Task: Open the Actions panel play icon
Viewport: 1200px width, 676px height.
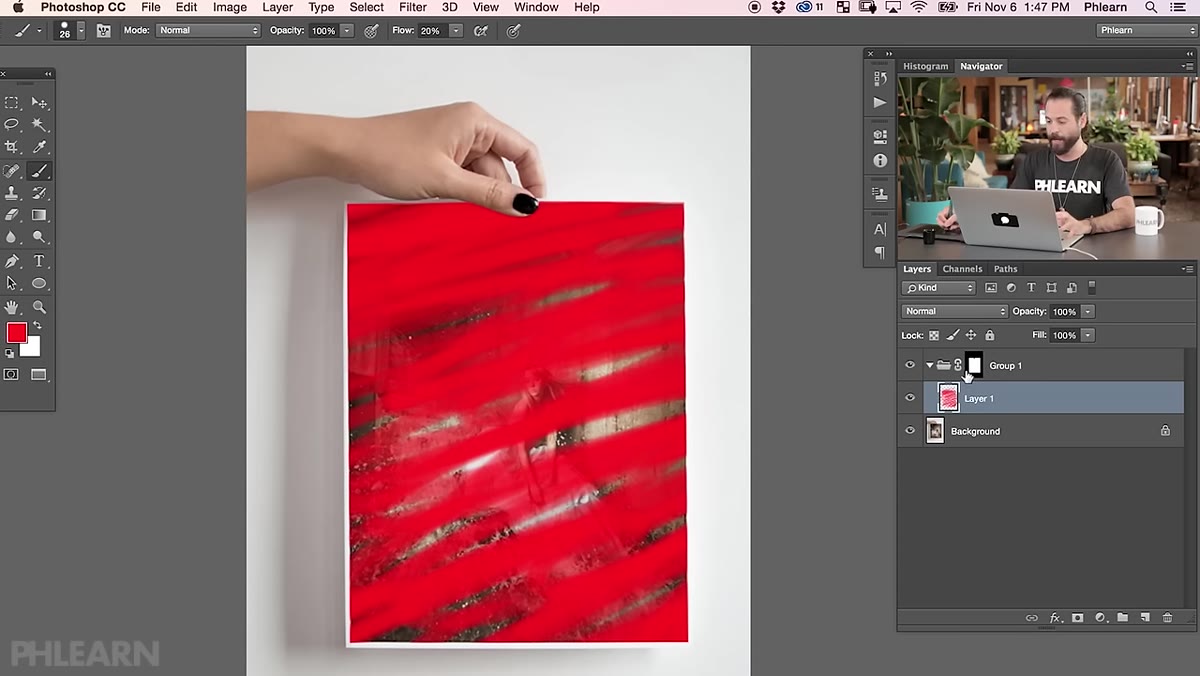Action: [880, 102]
